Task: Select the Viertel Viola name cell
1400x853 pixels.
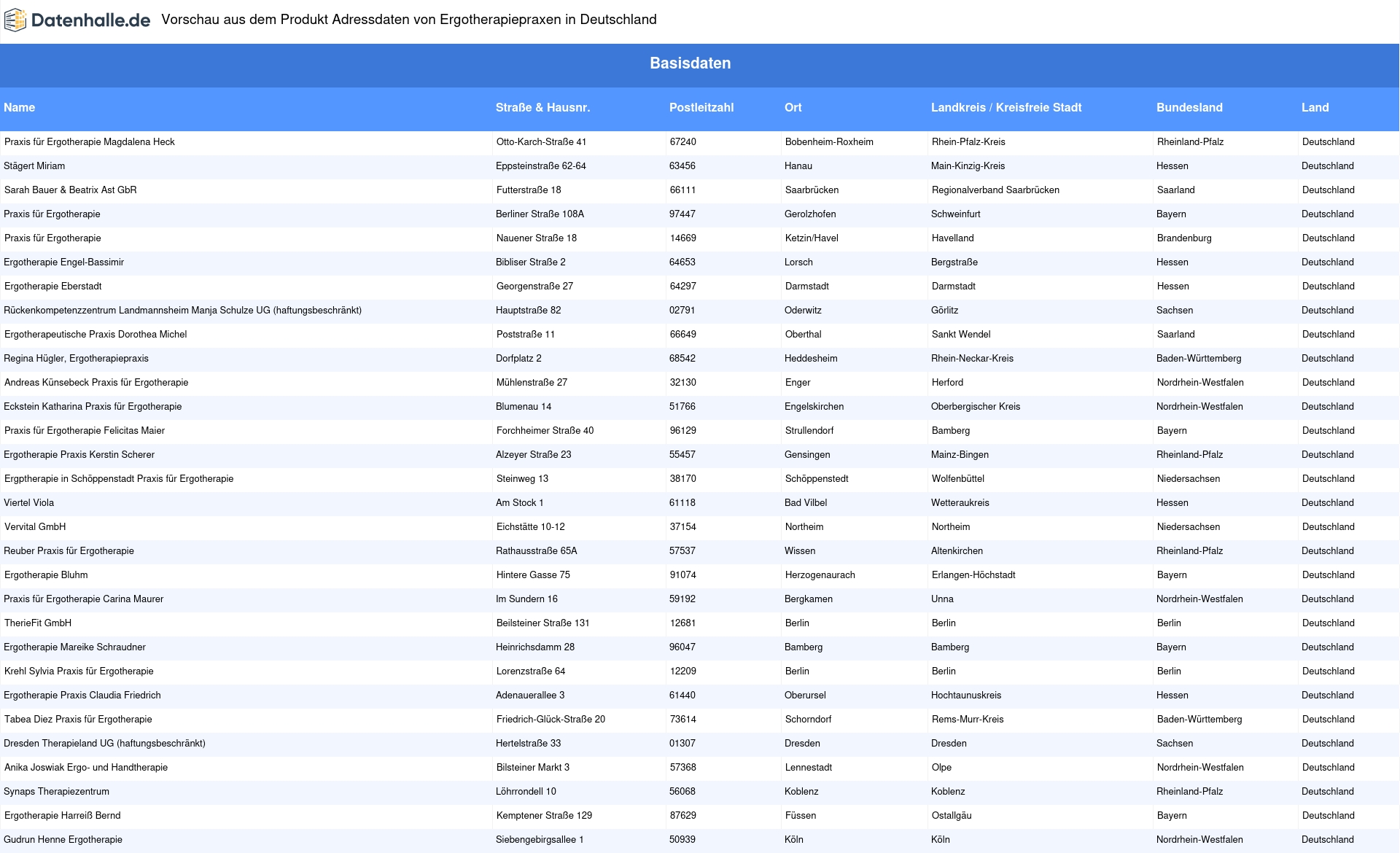Action: 28,503
